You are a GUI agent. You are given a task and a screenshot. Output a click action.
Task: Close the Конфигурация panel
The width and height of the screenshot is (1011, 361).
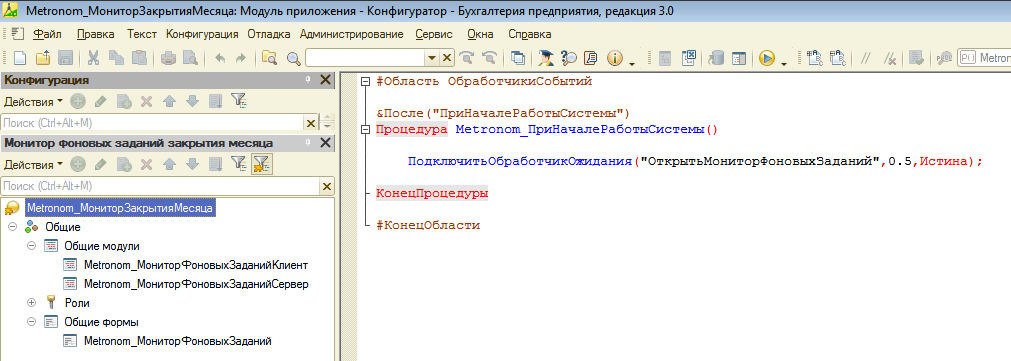(x=326, y=80)
